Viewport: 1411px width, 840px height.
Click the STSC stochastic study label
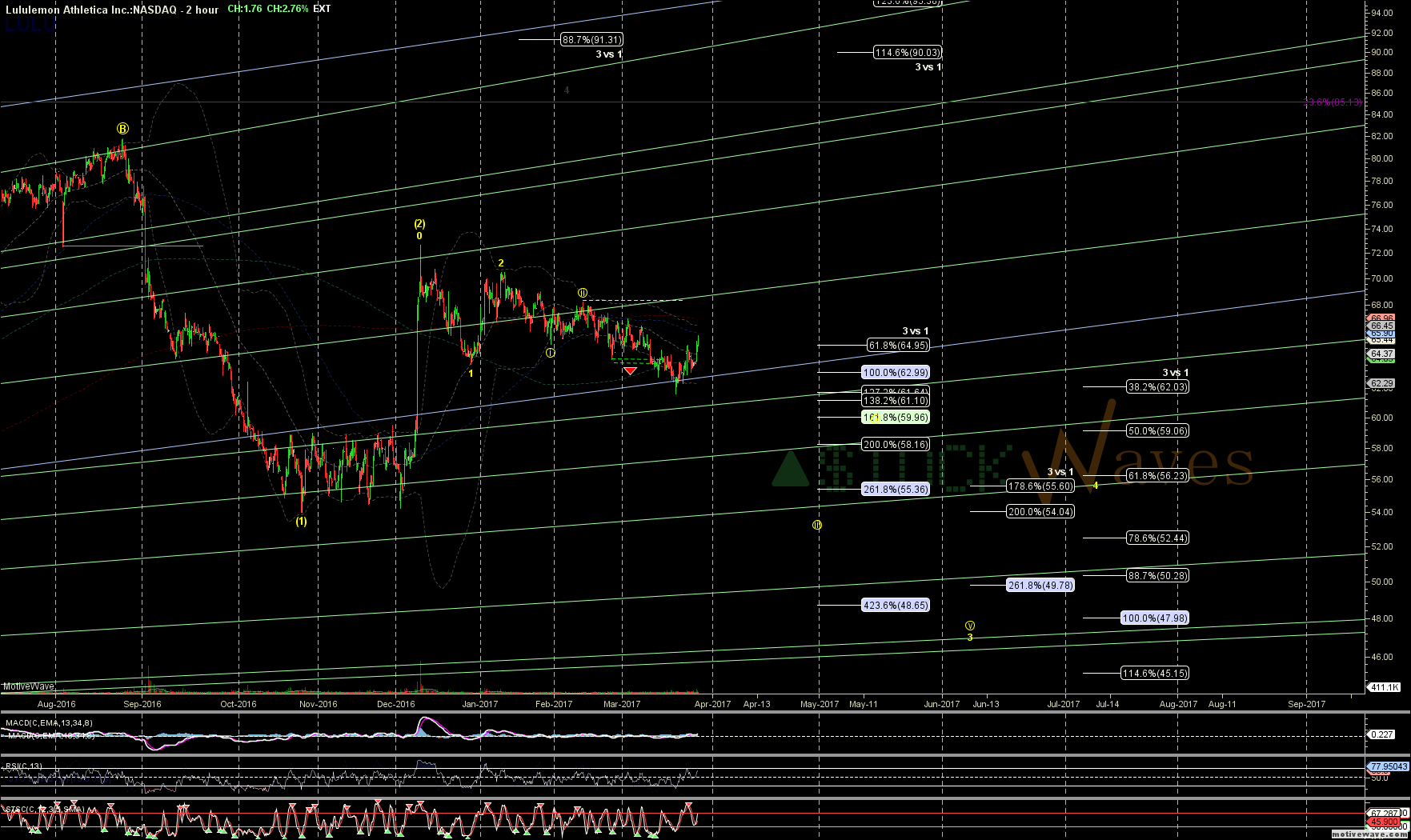click(x=44, y=810)
